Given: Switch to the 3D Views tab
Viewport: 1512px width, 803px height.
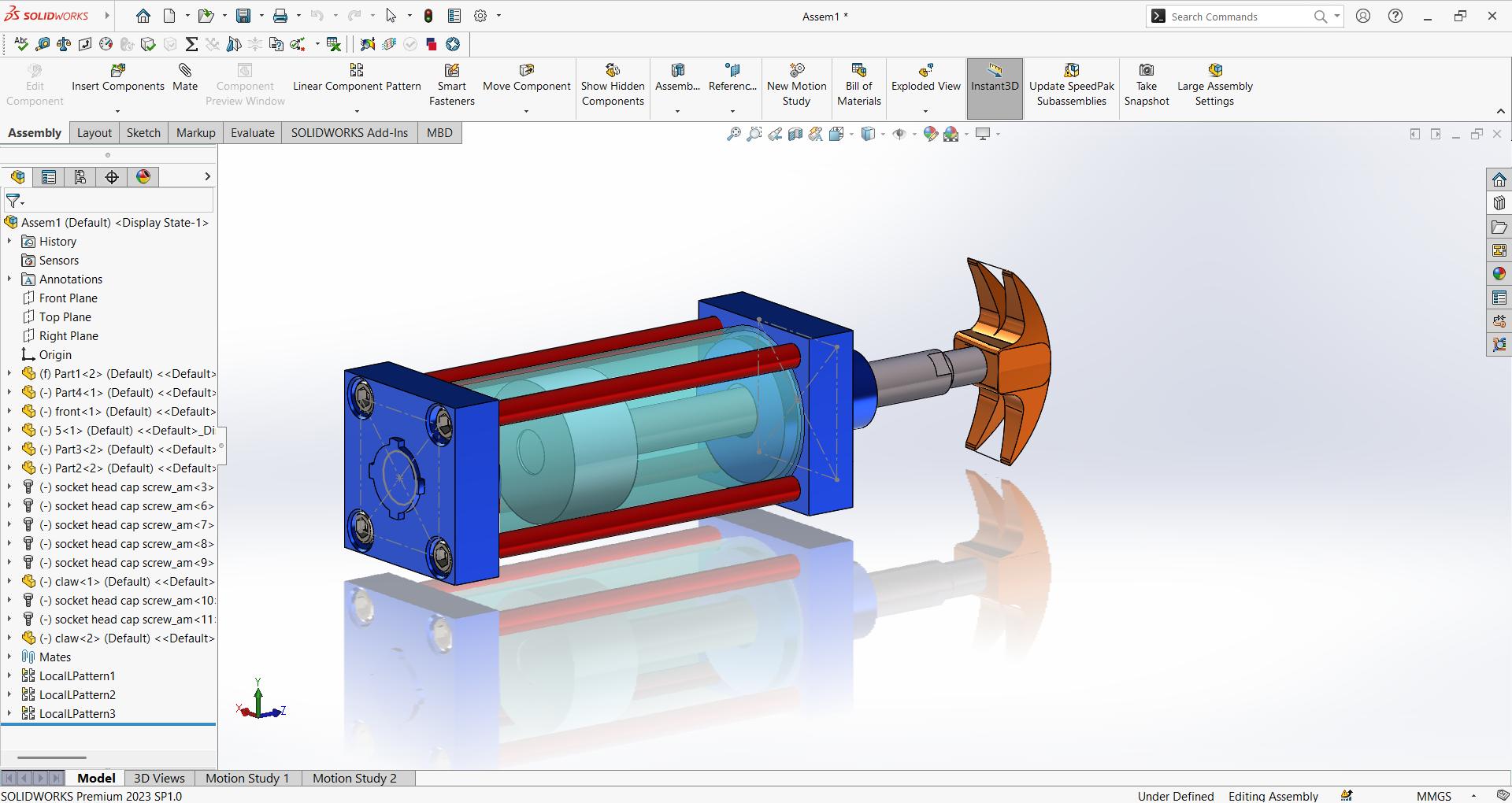Looking at the screenshot, I should [159, 779].
